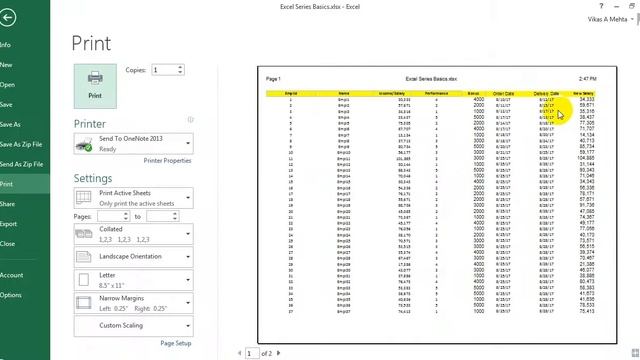Click the Print Active Sheets grid icon

(84, 198)
